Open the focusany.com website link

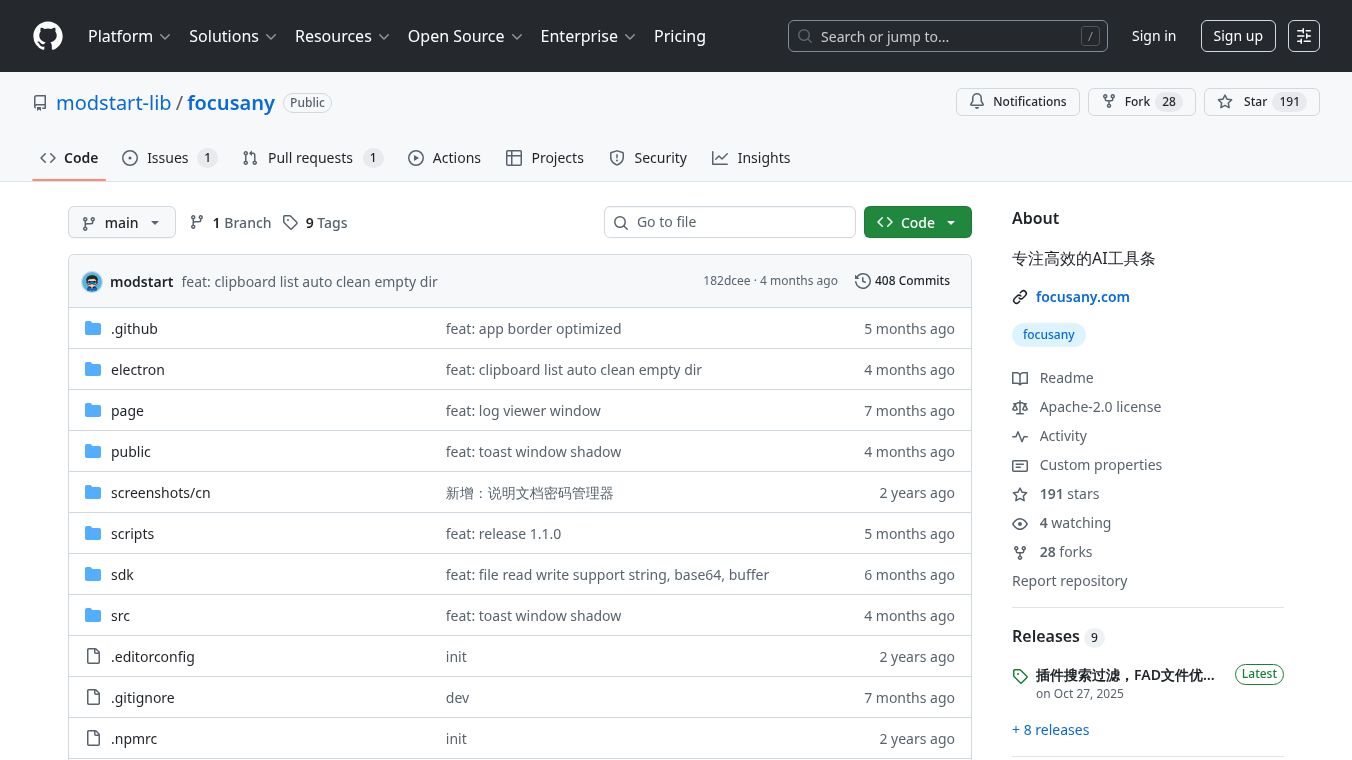coord(1082,297)
